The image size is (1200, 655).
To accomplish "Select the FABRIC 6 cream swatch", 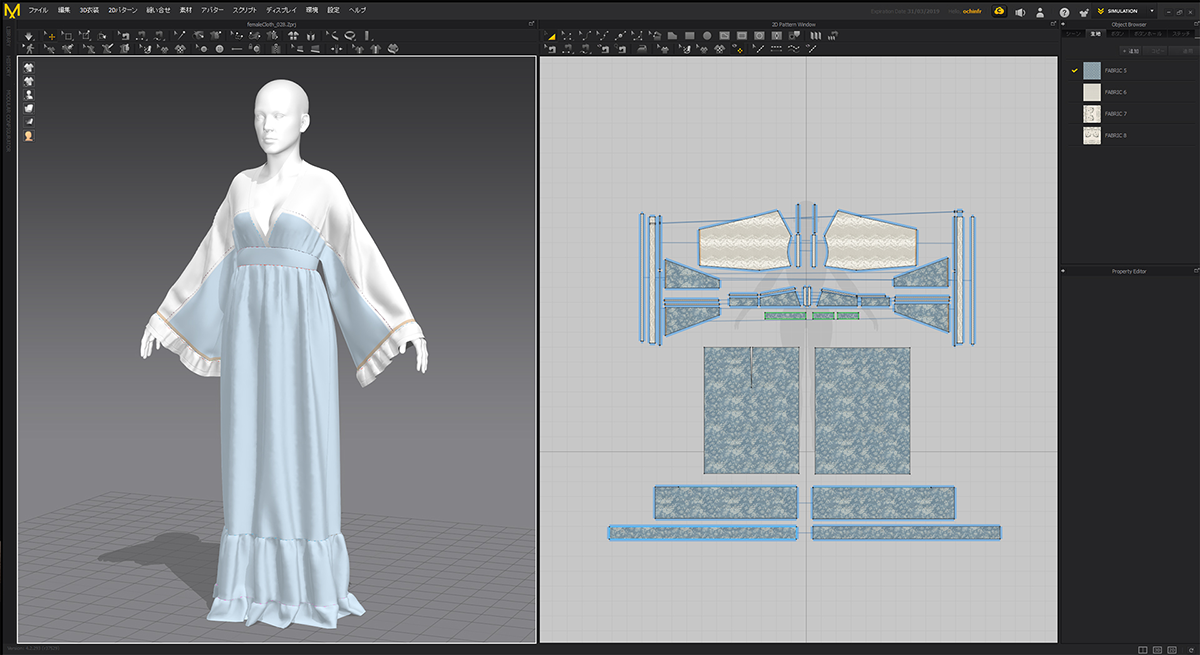I will (x=1092, y=91).
